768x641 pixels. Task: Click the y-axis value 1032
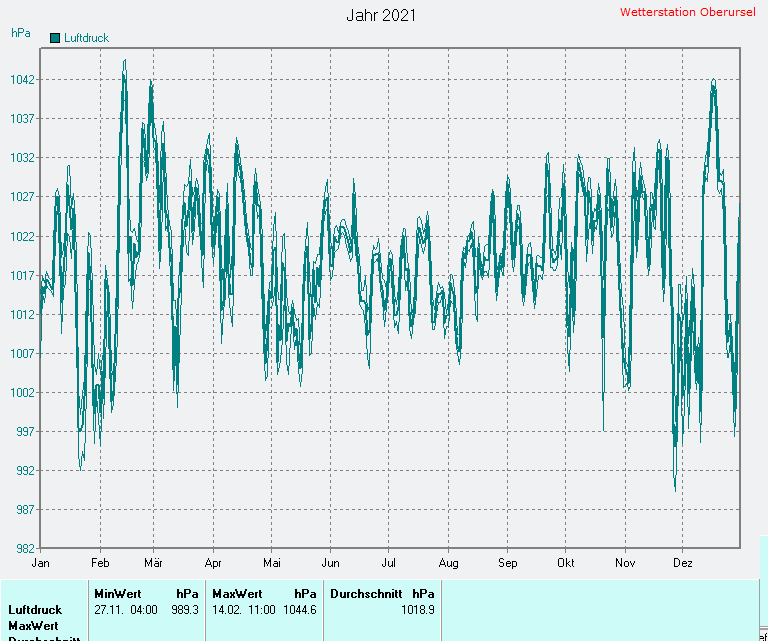pos(23,158)
